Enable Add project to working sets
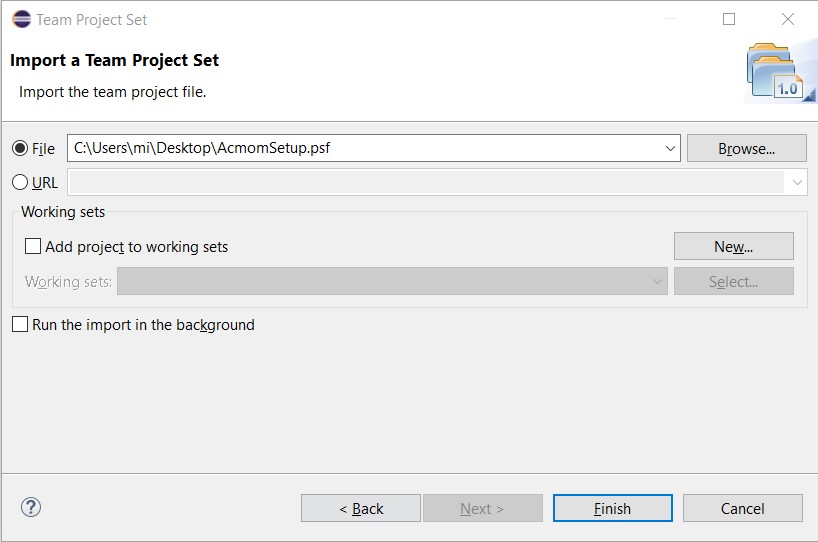The width and height of the screenshot is (818, 542). [x=33, y=246]
